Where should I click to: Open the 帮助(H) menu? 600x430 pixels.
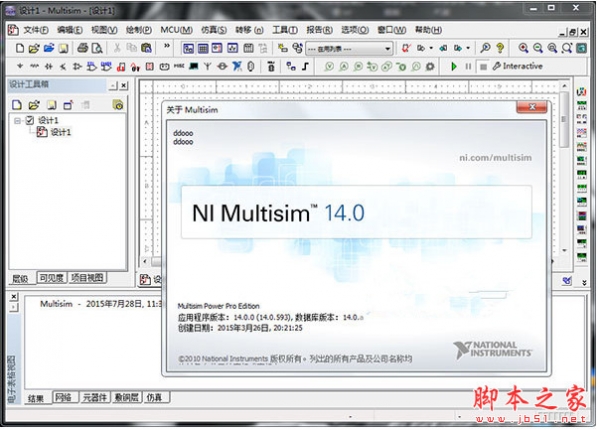(429, 30)
